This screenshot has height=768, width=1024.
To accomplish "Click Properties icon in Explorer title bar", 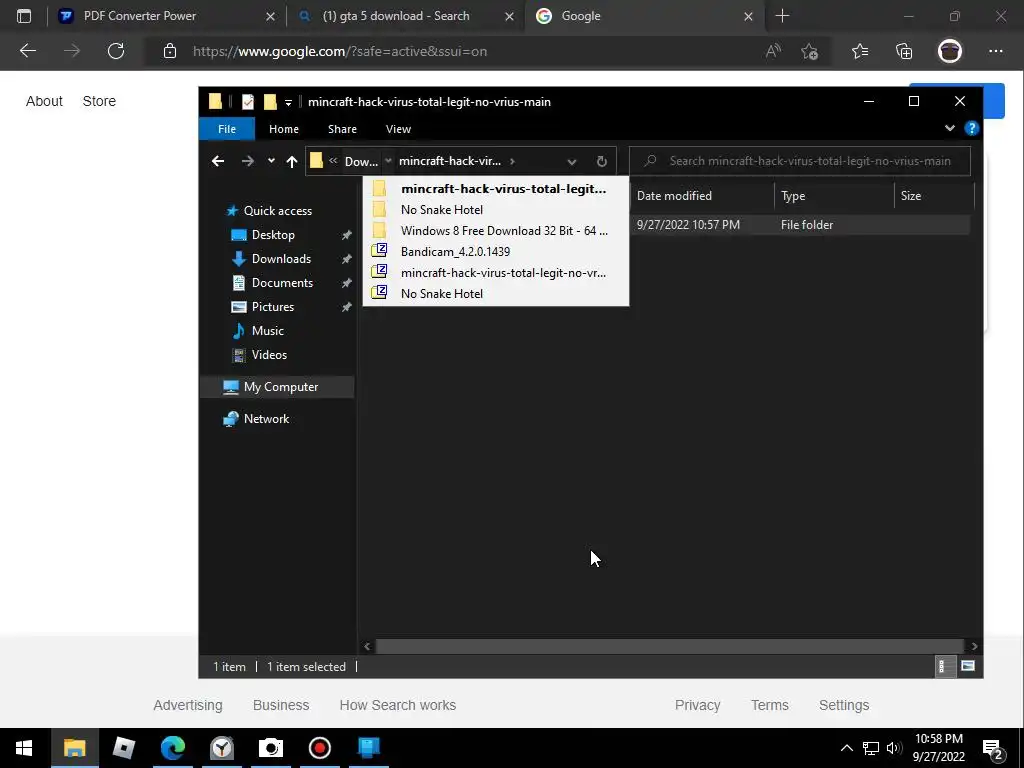I will [x=248, y=102].
